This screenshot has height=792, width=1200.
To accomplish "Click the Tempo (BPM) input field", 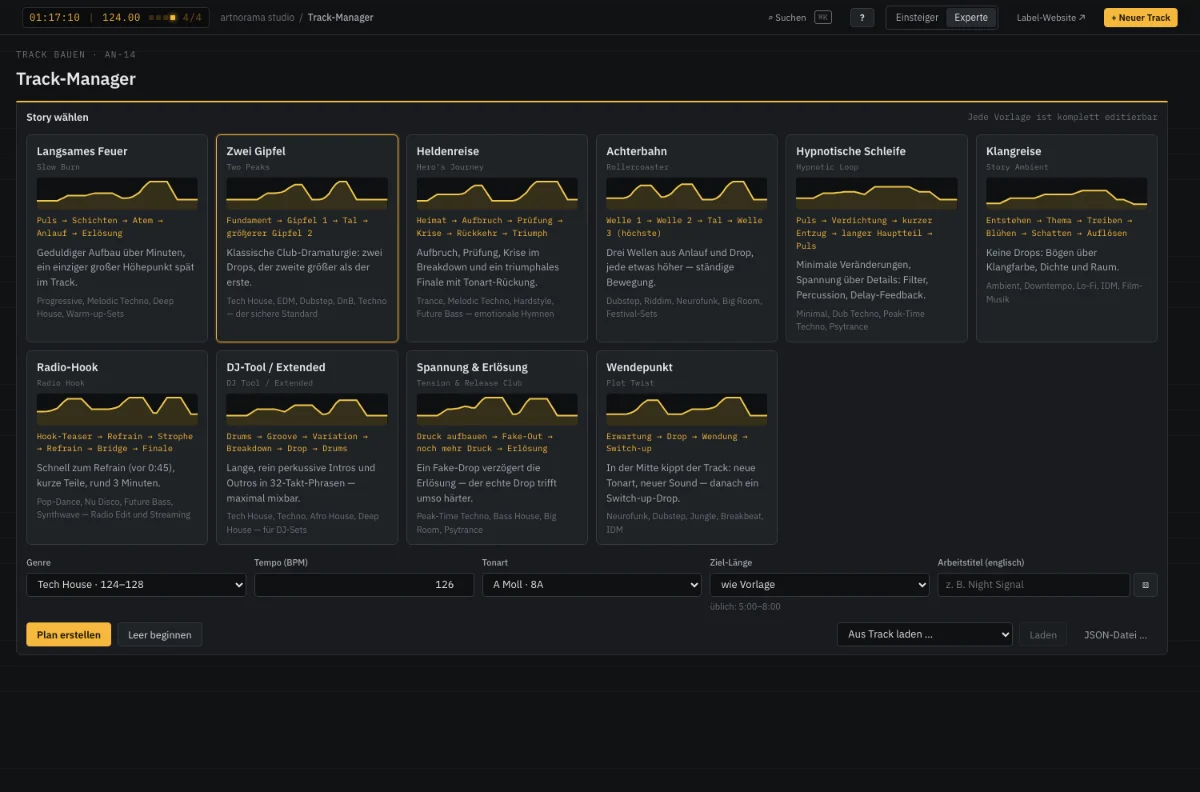I will [364, 584].
